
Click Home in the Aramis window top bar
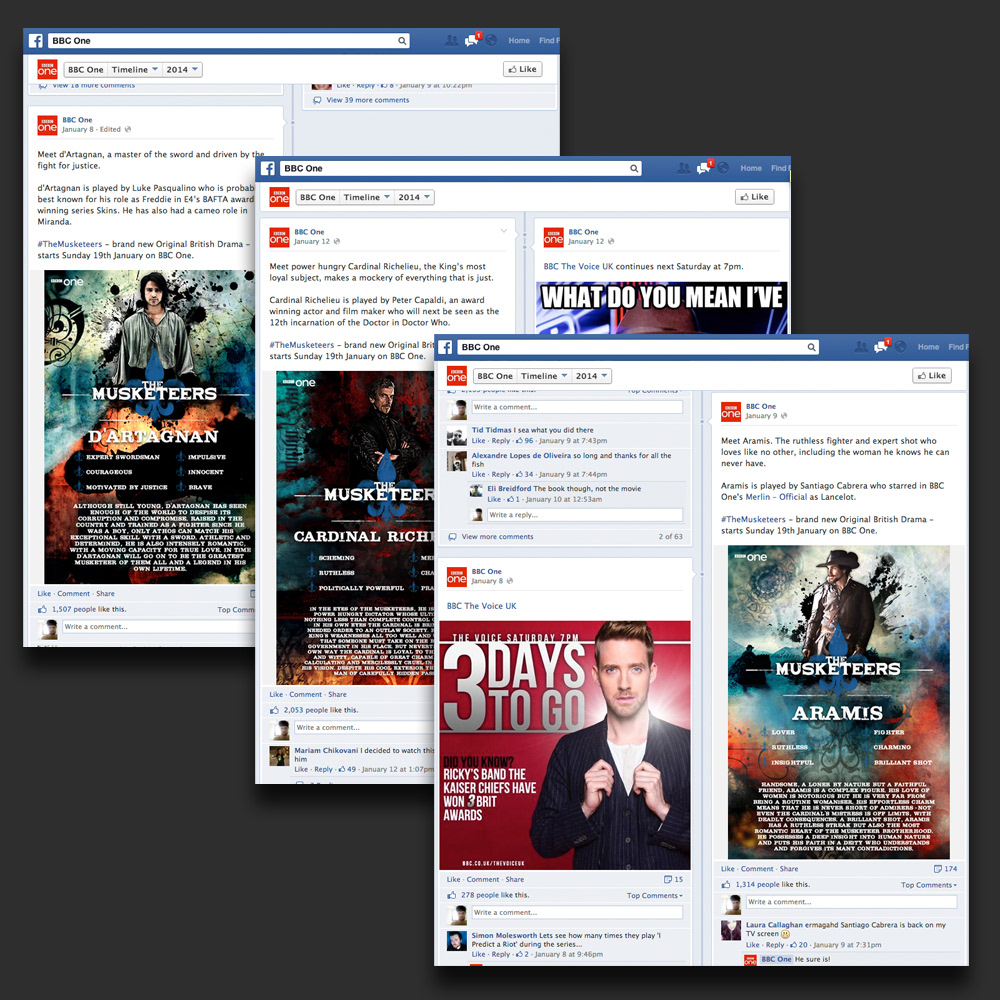pyautogui.click(x=929, y=346)
